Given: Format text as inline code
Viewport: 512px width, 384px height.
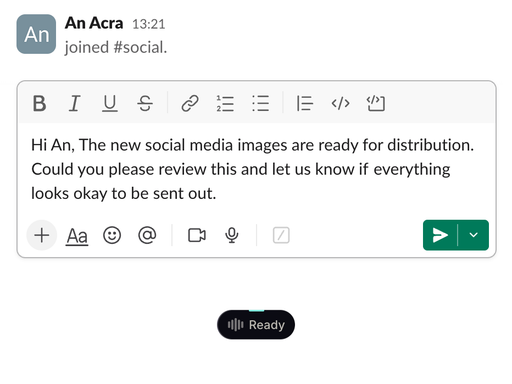Looking at the screenshot, I should tap(340, 103).
